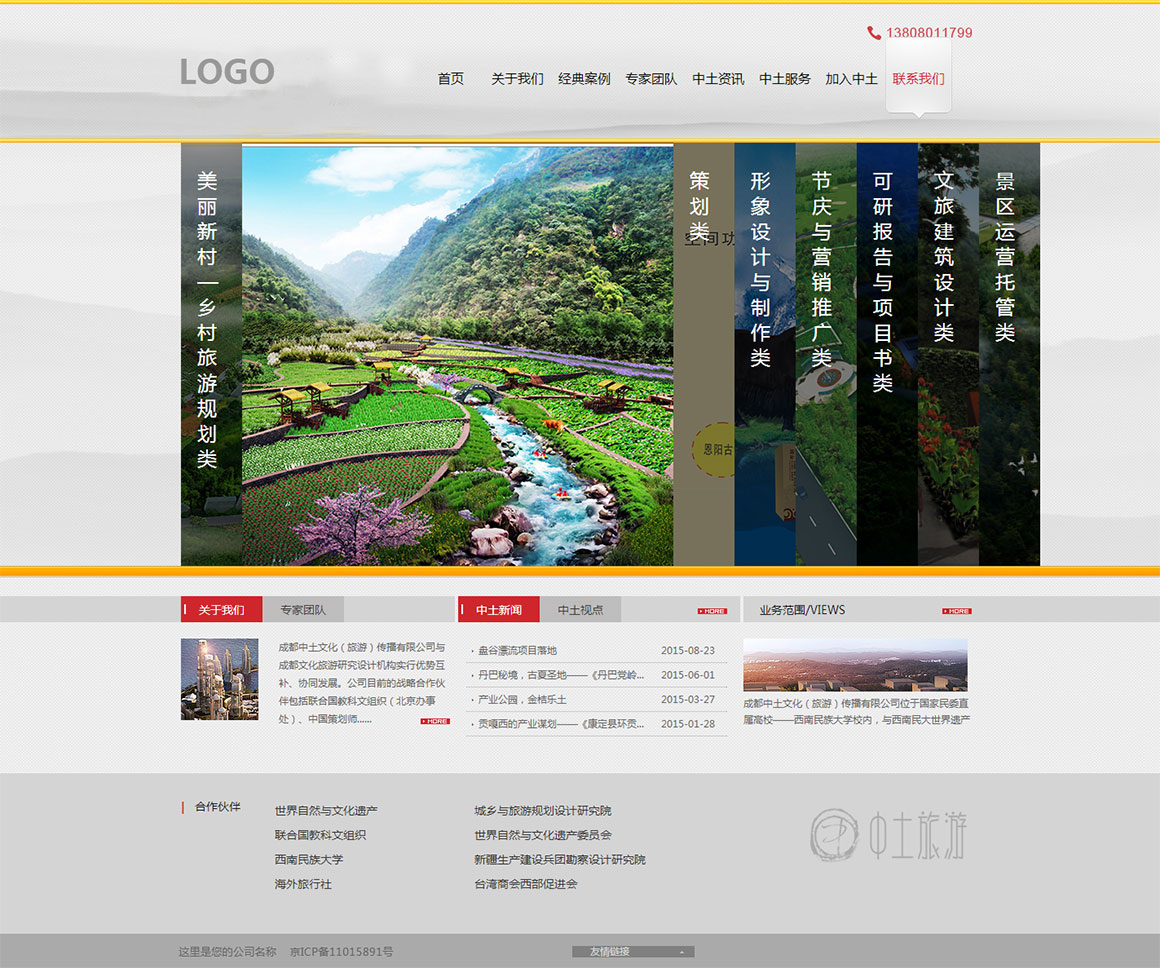Click the LOGO in the header
1160x968 pixels.
tap(227, 72)
